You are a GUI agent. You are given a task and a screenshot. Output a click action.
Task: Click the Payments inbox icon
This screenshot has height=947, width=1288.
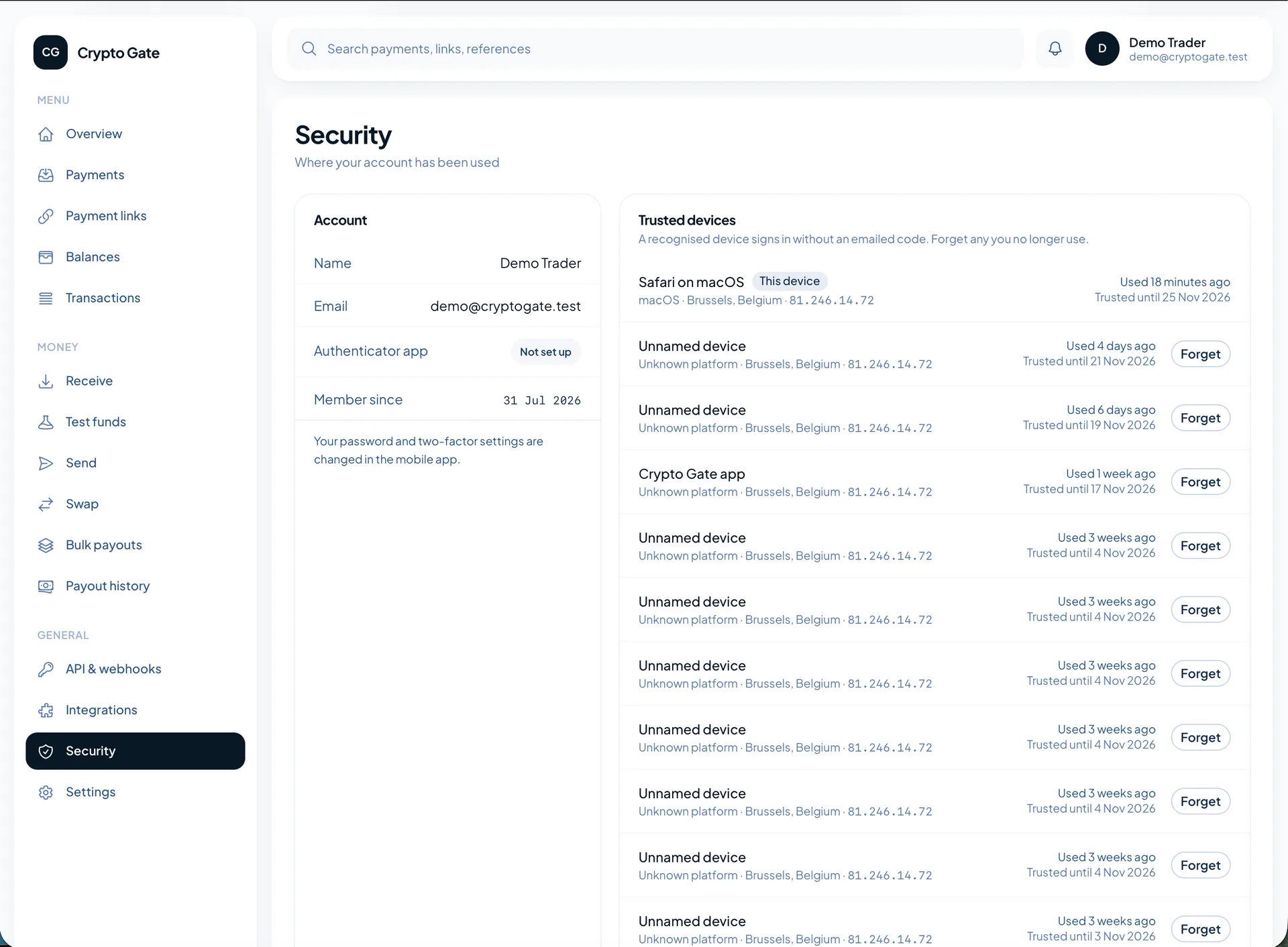(46, 175)
